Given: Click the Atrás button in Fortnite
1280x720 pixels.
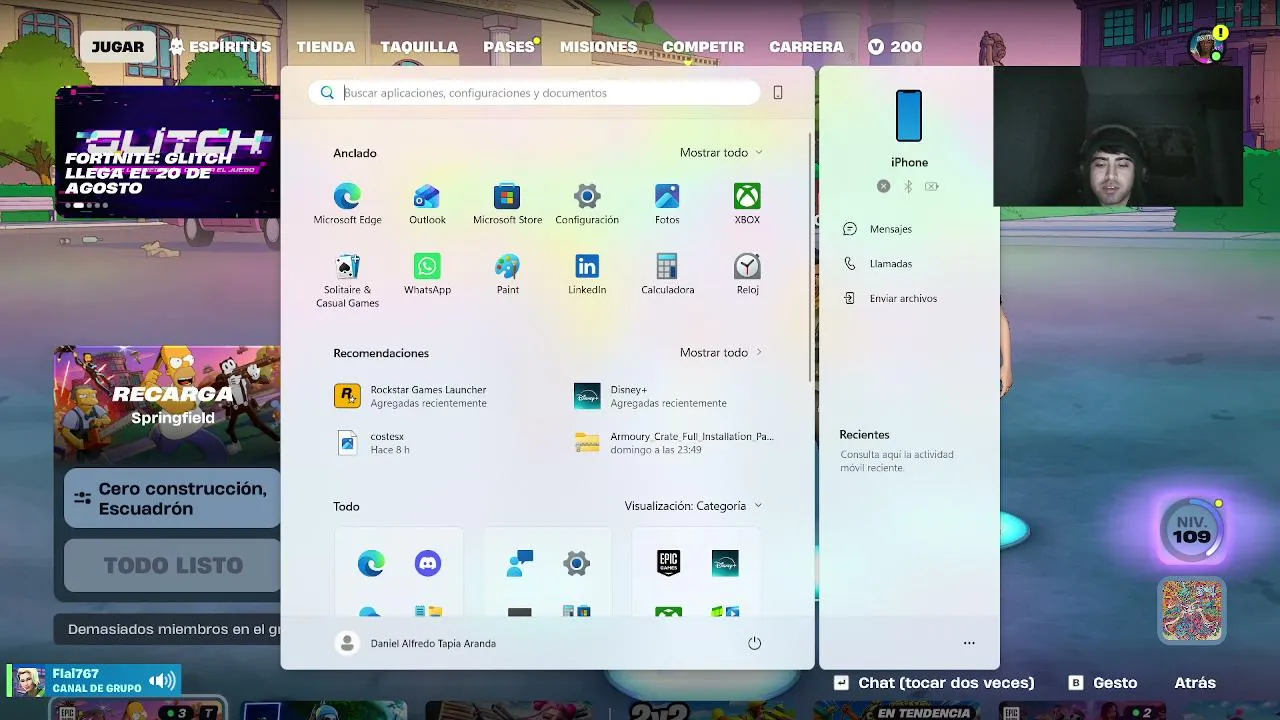Looking at the screenshot, I should (1195, 683).
